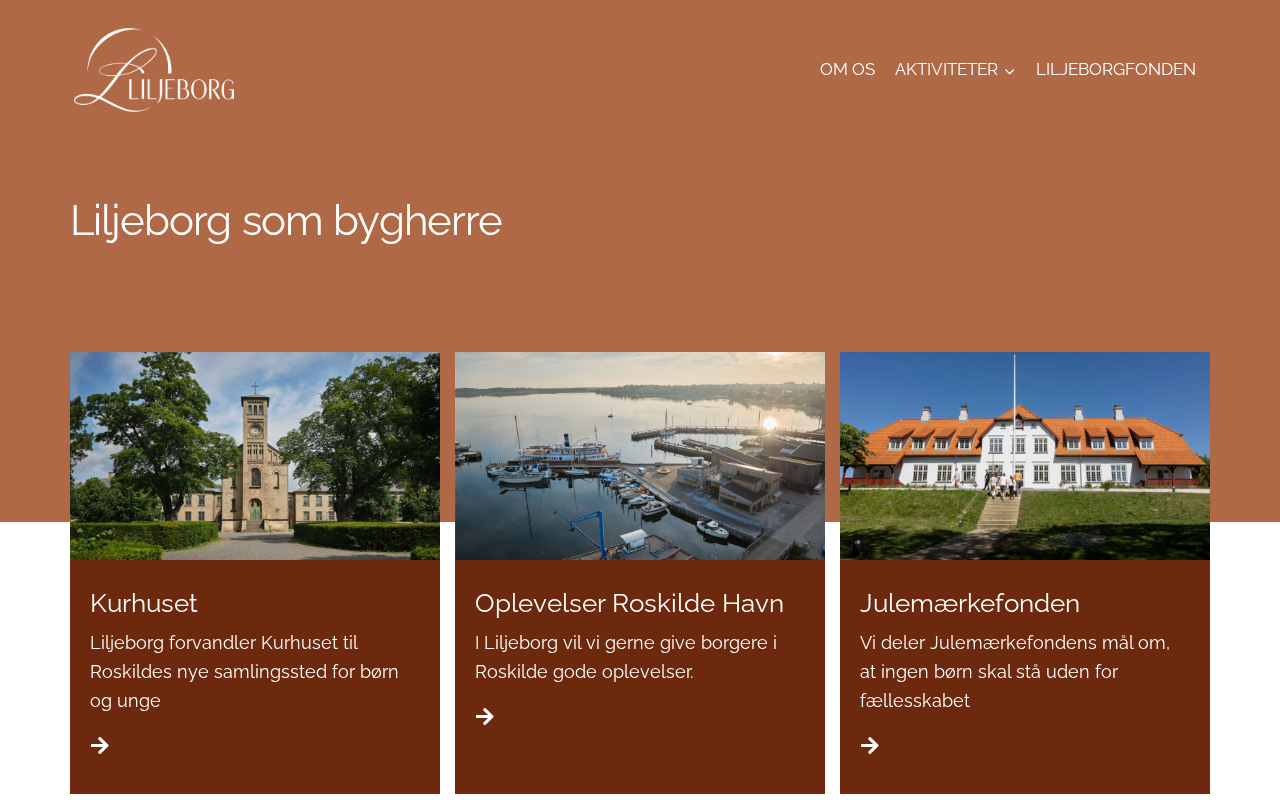This screenshot has width=1280, height=800.
Task: Expand the AKTIVITETER dropdown chevron
Action: pos(1010,70)
